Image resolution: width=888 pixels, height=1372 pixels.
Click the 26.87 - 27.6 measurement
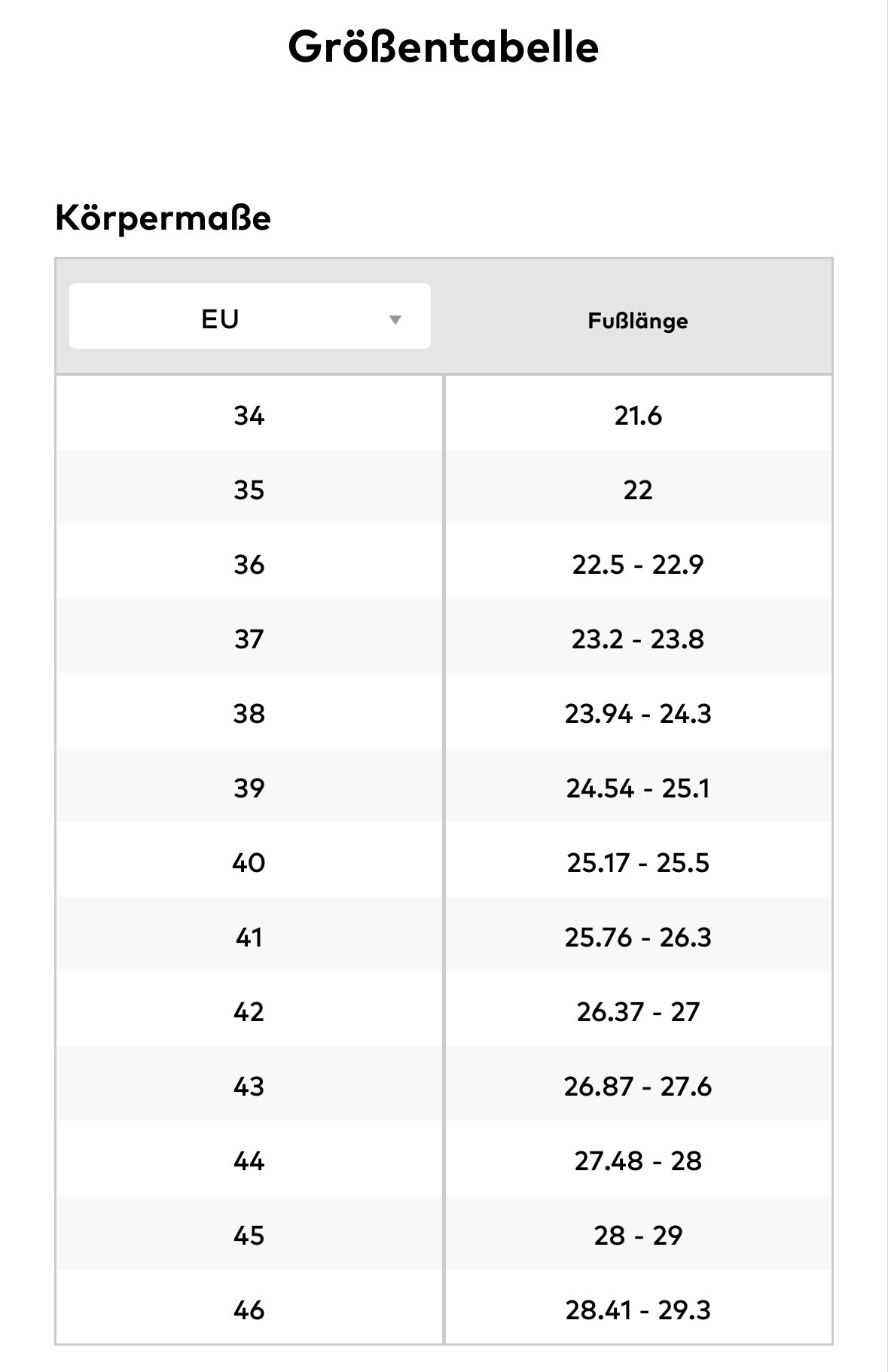click(638, 1086)
